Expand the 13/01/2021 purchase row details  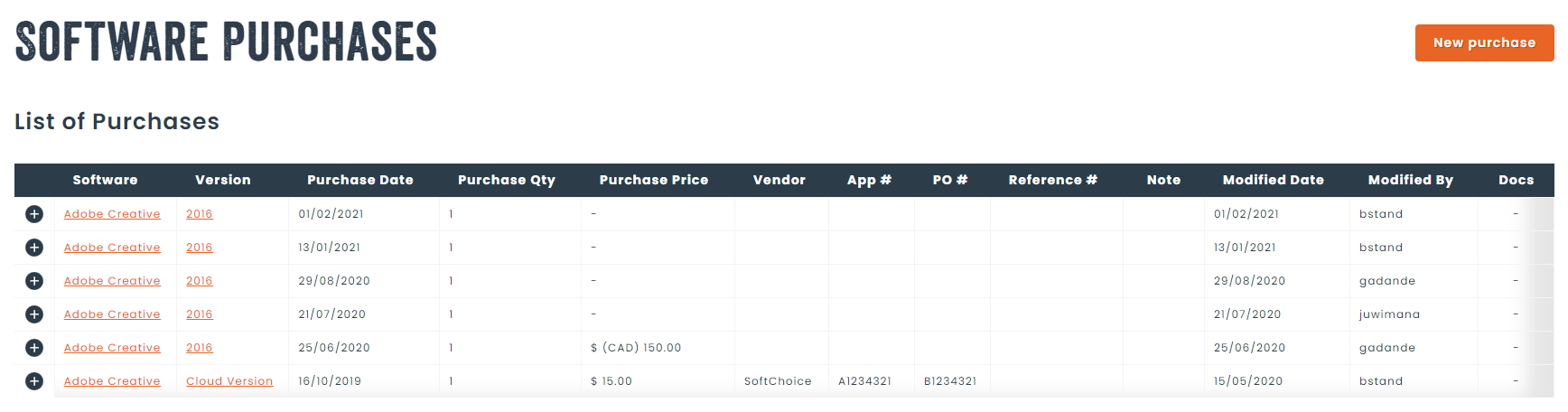pyautogui.click(x=34, y=248)
